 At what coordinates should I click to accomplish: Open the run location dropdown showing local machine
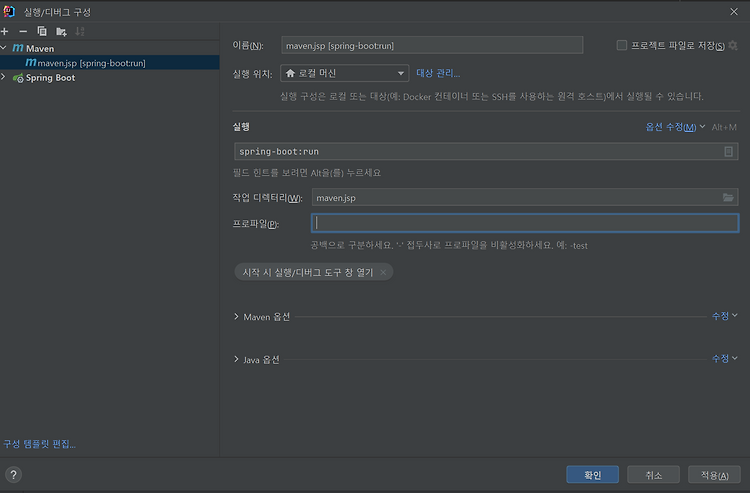tap(344, 73)
